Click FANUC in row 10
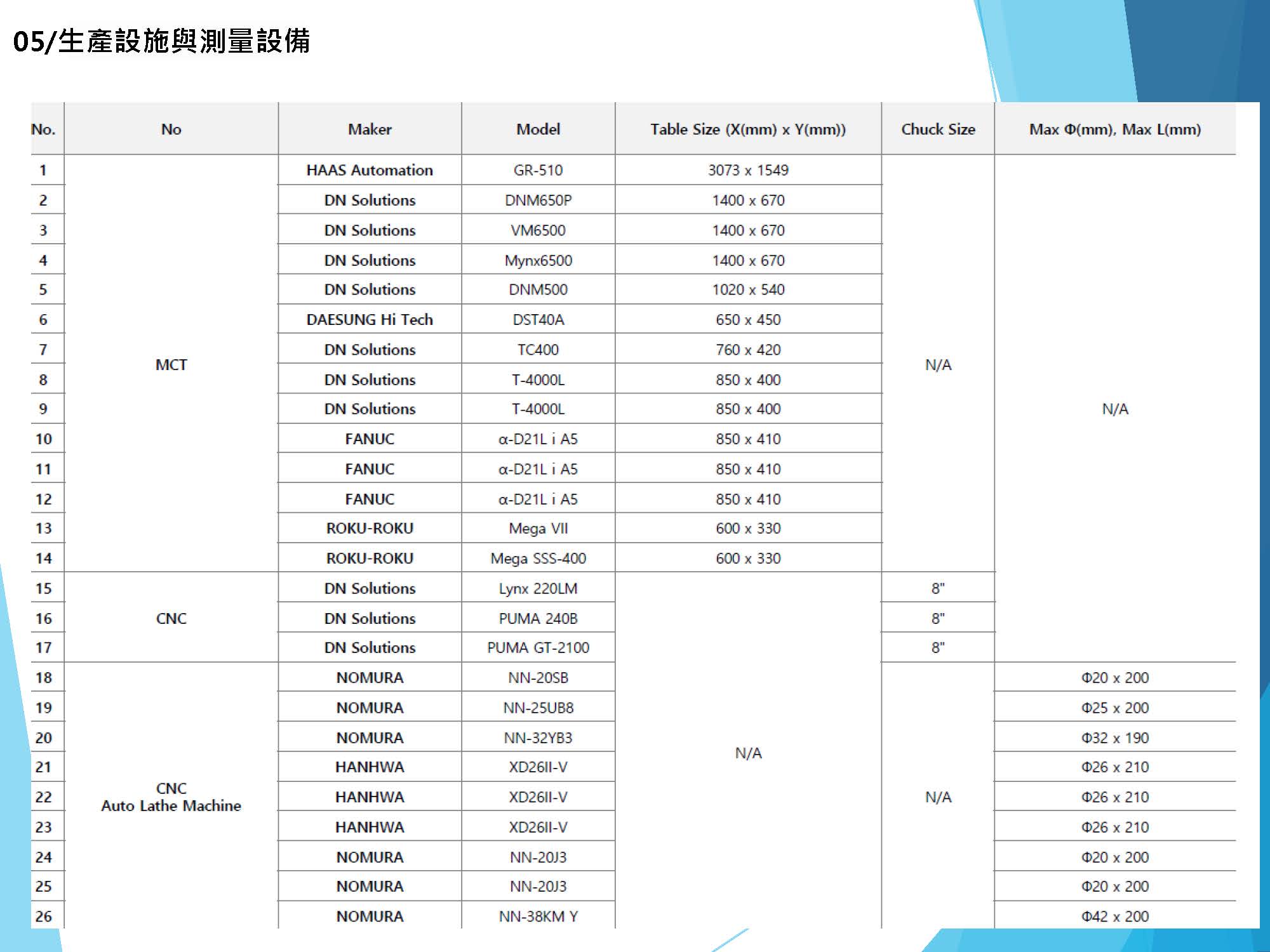The height and width of the screenshot is (952, 1270). pyautogui.click(x=370, y=439)
